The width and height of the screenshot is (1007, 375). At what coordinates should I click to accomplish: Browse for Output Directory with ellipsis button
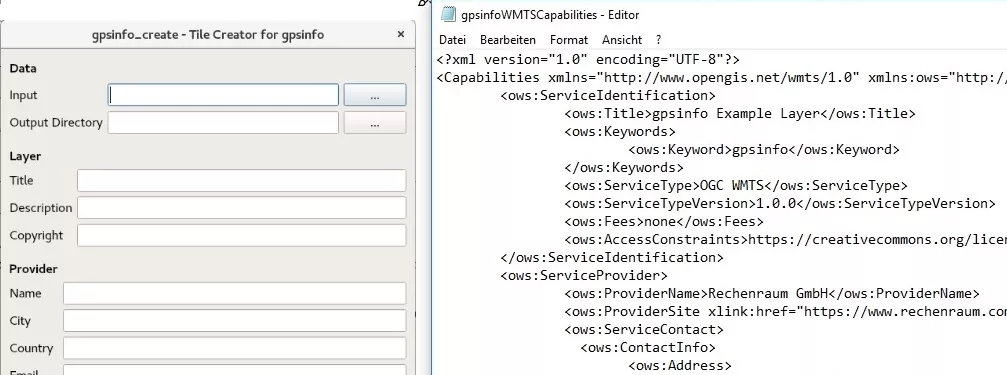coord(375,123)
